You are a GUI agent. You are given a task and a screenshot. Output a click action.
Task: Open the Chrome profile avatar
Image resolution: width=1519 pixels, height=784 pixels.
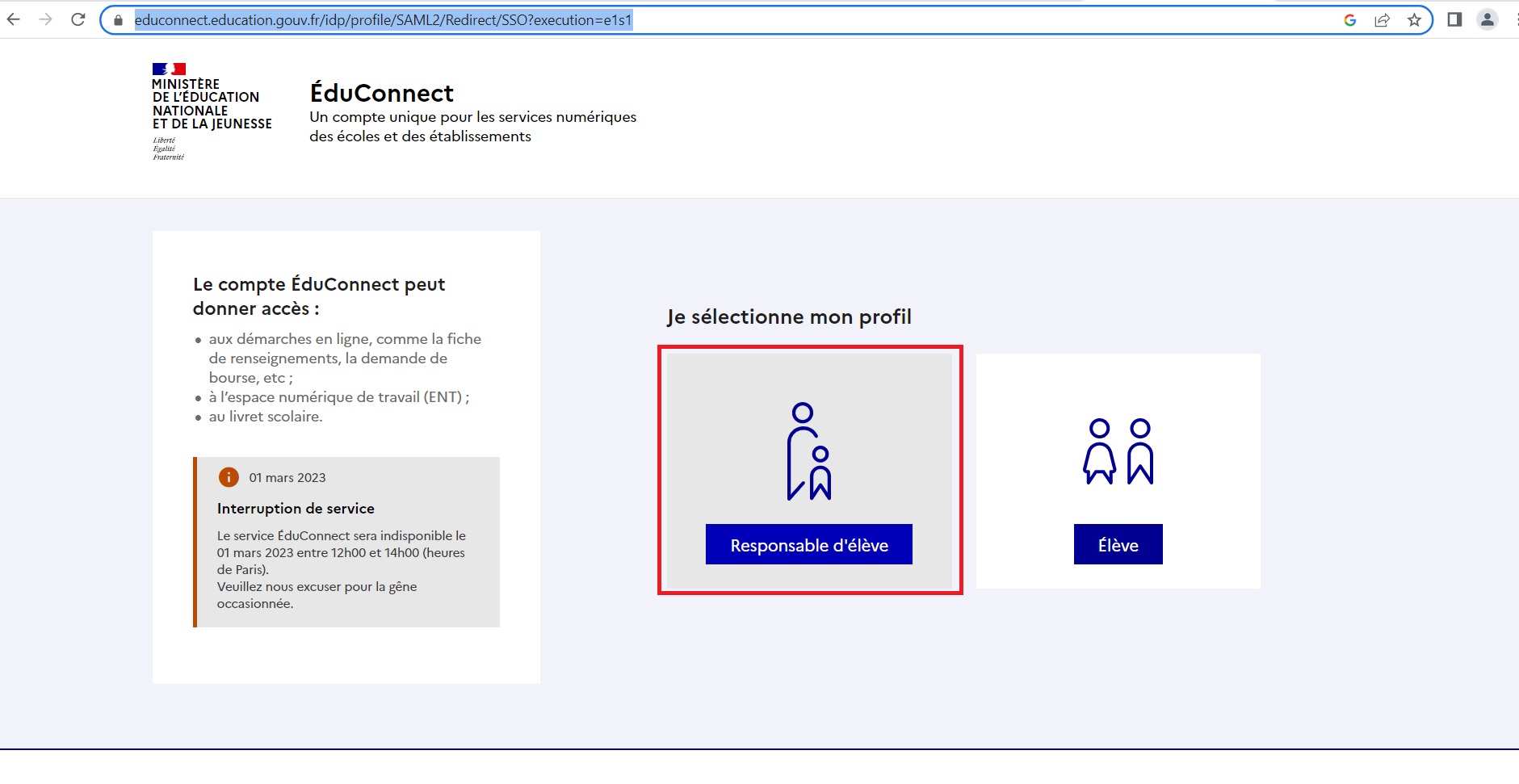coord(1487,20)
